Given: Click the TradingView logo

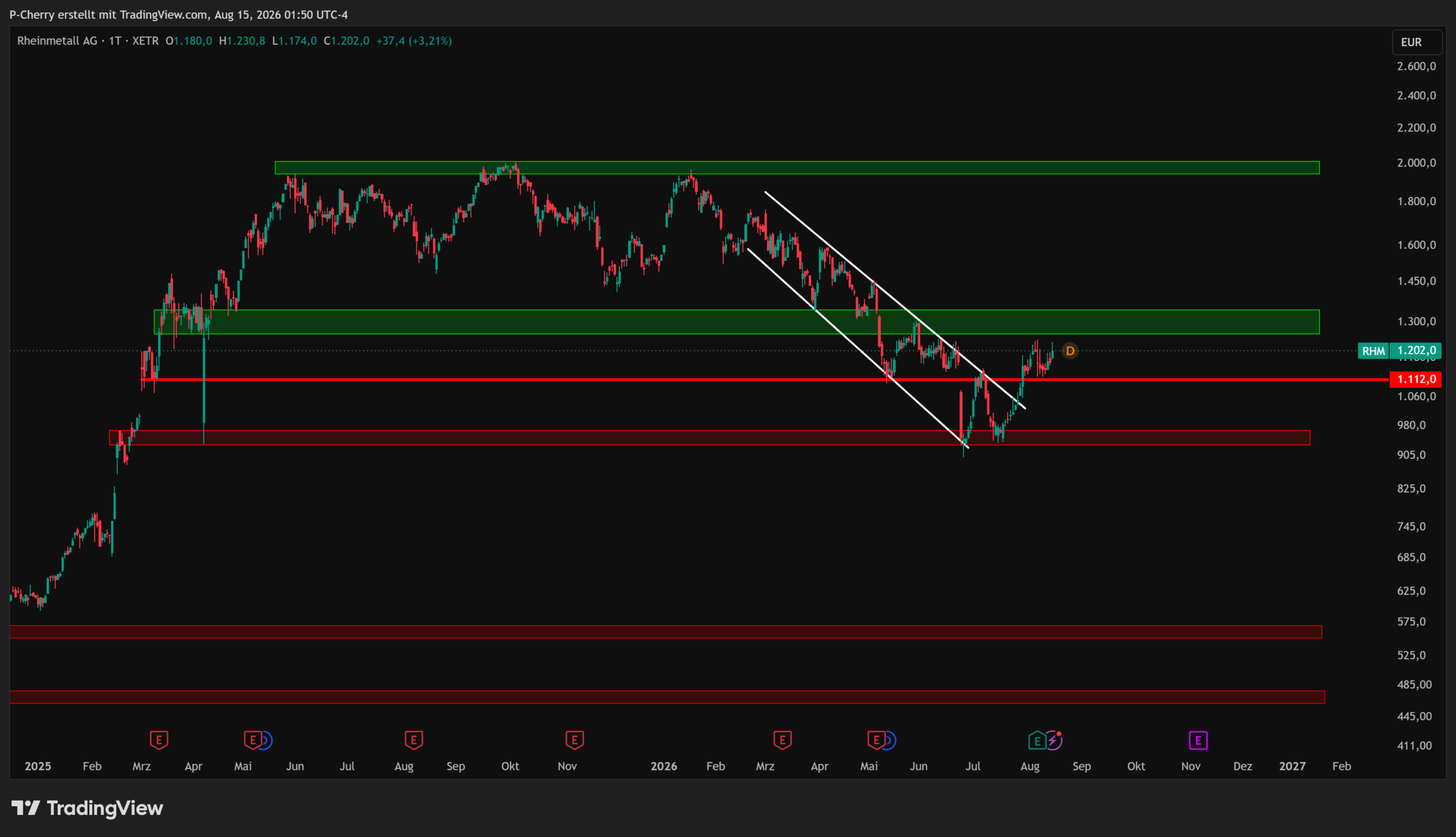Looking at the screenshot, I should [88, 808].
